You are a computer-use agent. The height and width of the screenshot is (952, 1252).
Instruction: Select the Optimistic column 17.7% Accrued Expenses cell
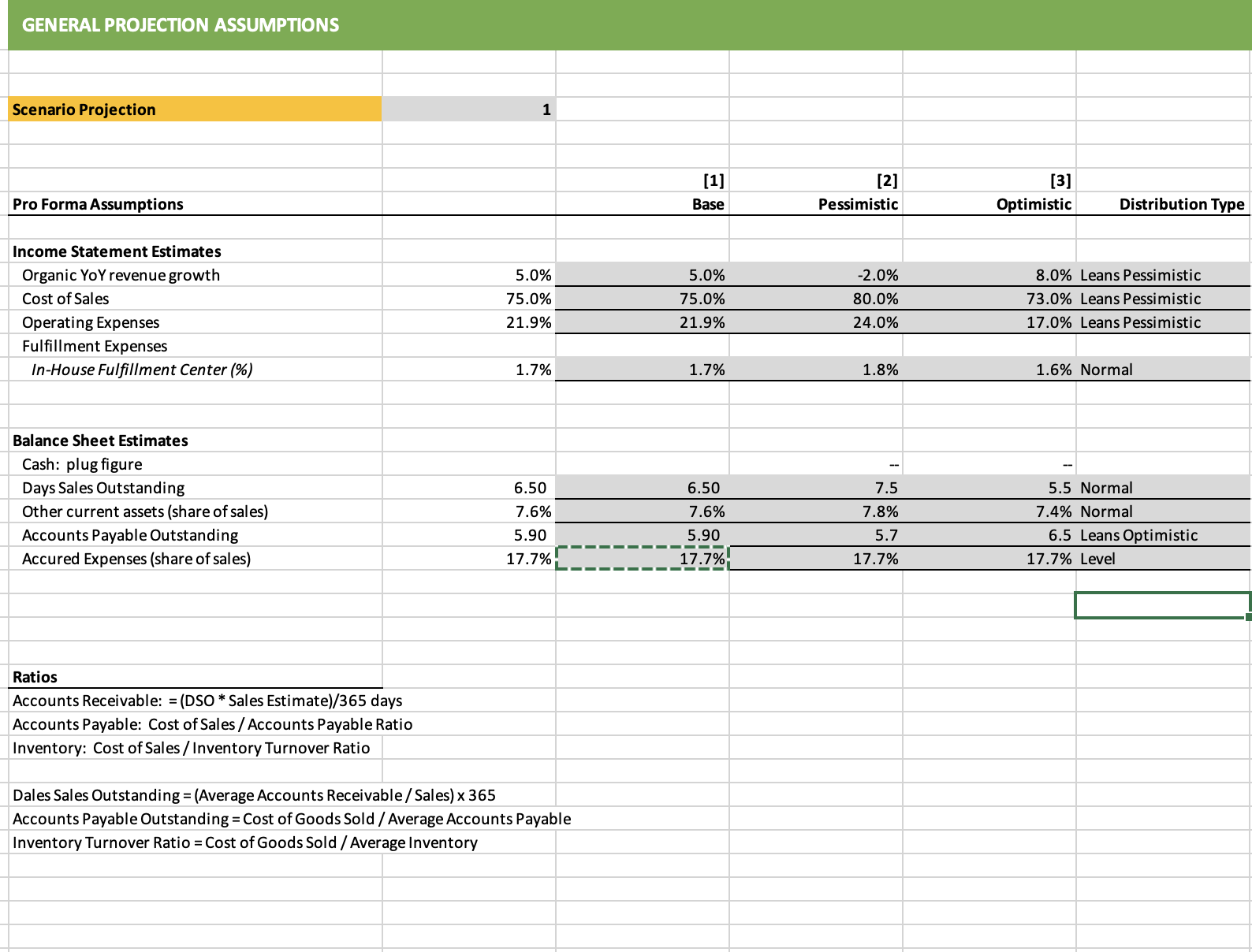click(x=989, y=559)
